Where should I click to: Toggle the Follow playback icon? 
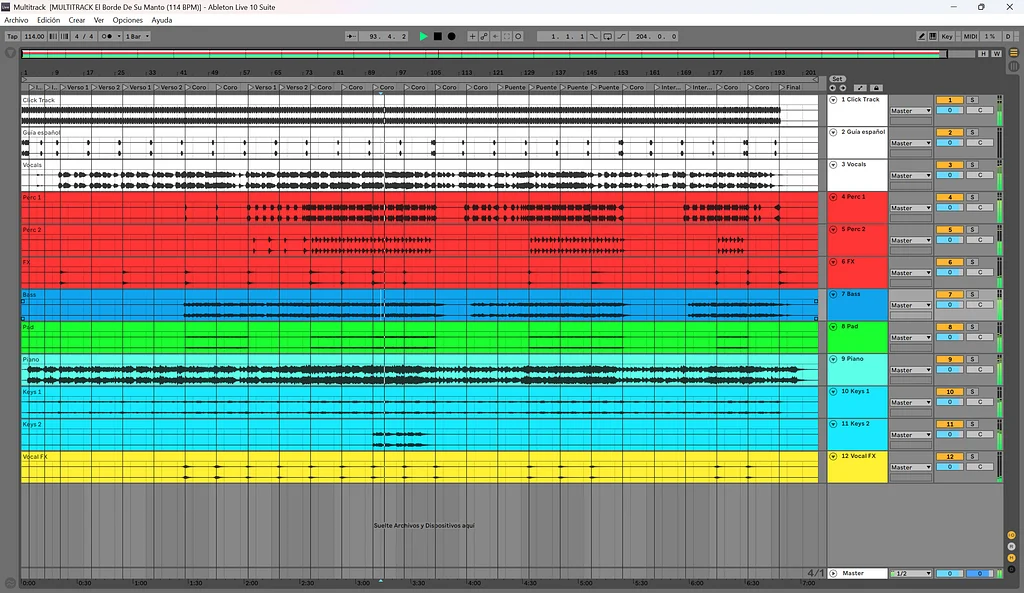point(351,37)
